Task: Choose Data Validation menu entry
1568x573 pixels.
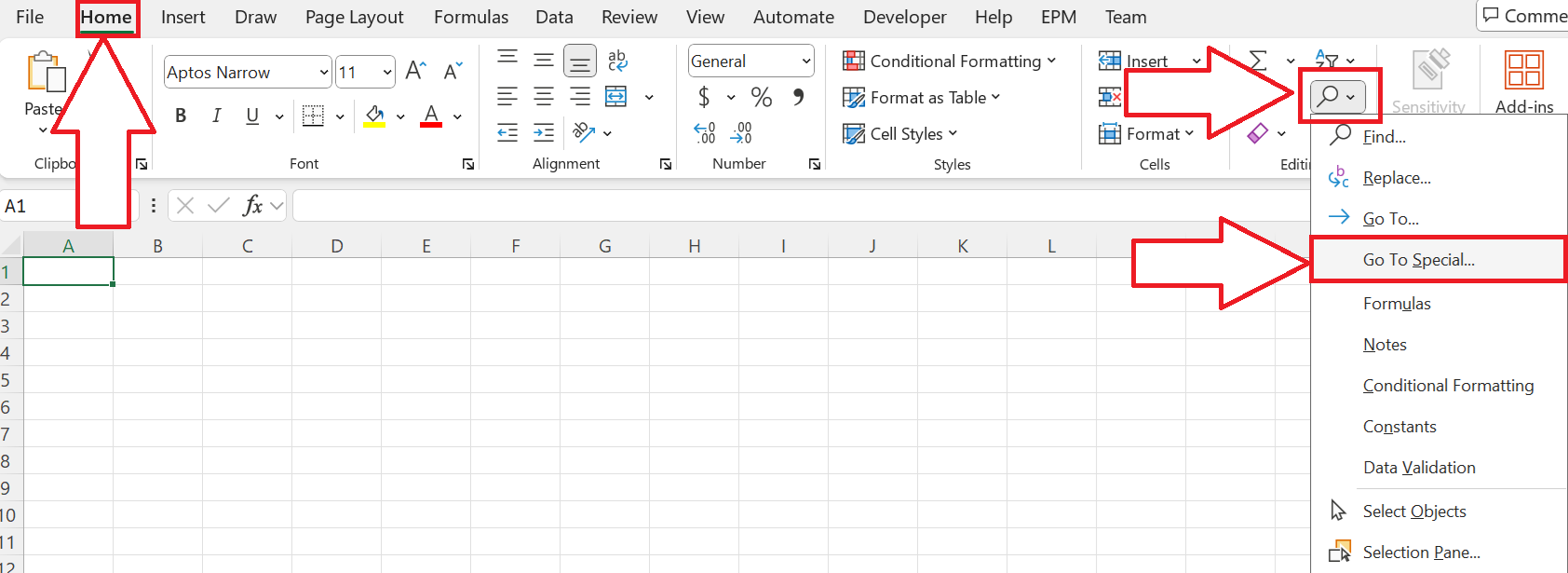Action: click(x=1439, y=467)
